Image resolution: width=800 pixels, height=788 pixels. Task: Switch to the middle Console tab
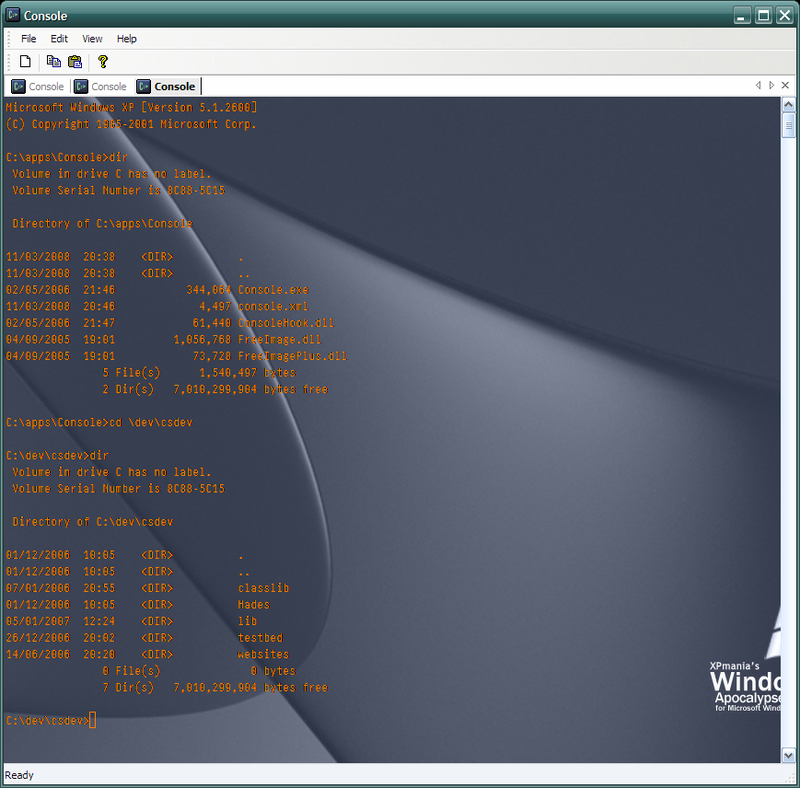[101, 87]
